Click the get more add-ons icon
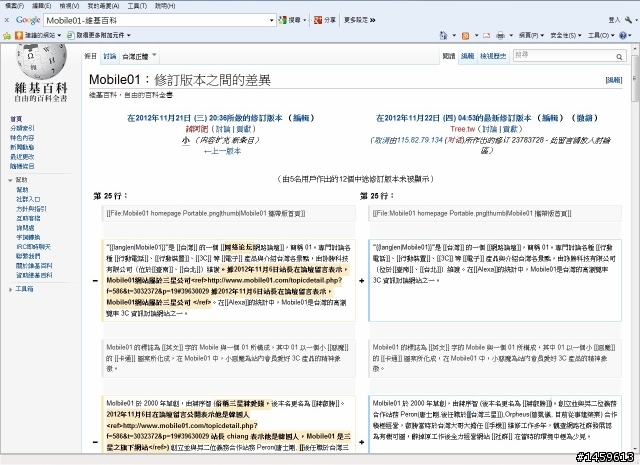This screenshot has width=640, height=465. (71, 36)
